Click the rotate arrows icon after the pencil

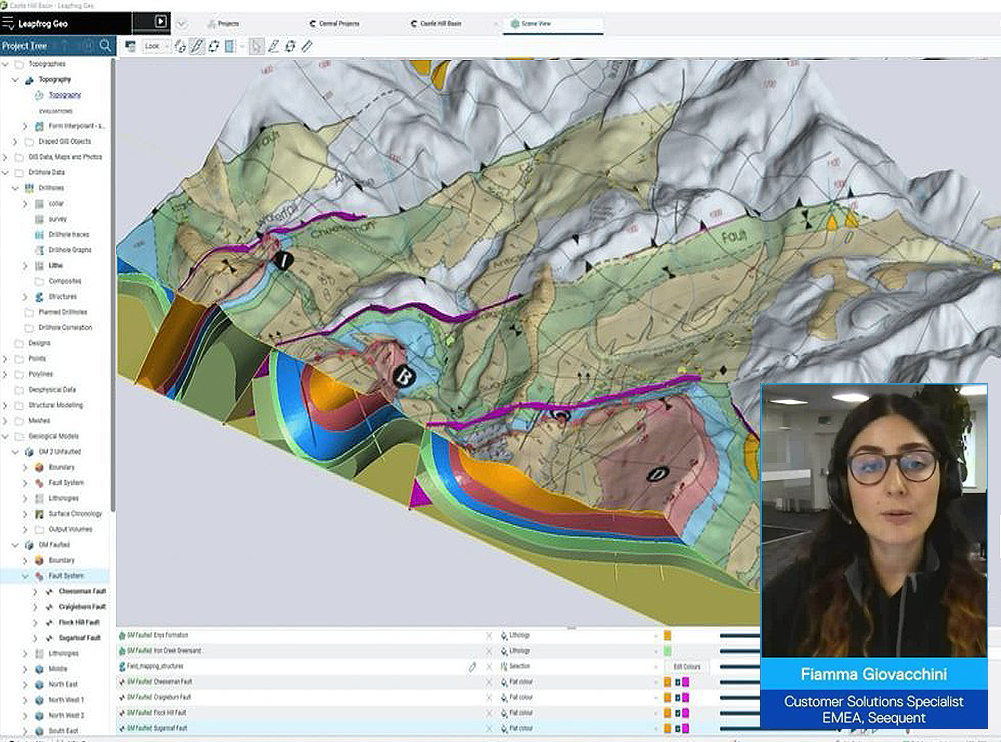tap(214, 46)
